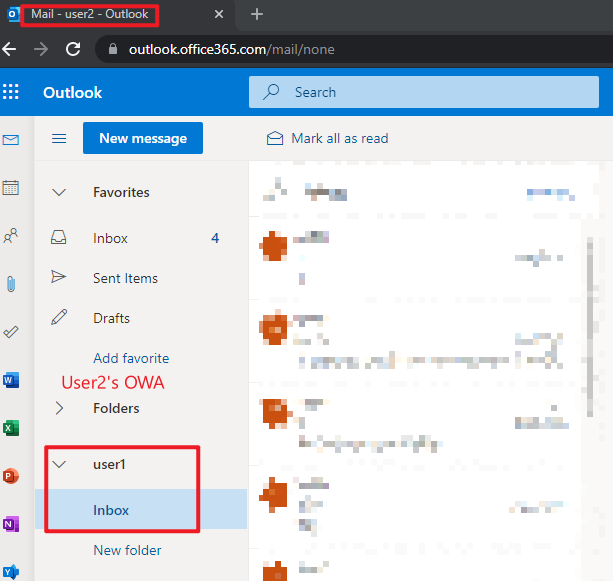Click the Search mail box
The width and height of the screenshot is (613, 581).
pyautogui.click(x=424, y=92)
